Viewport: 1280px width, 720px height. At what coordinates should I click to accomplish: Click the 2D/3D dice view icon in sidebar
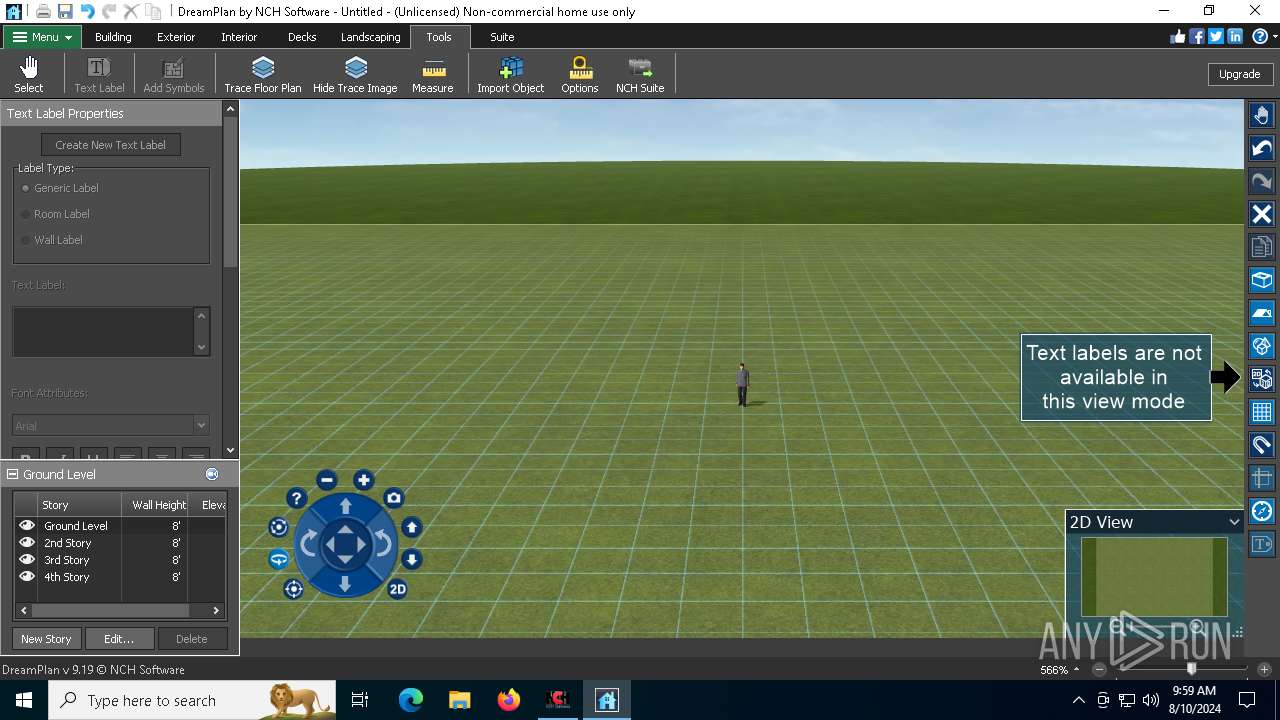tap(1262, 379)
